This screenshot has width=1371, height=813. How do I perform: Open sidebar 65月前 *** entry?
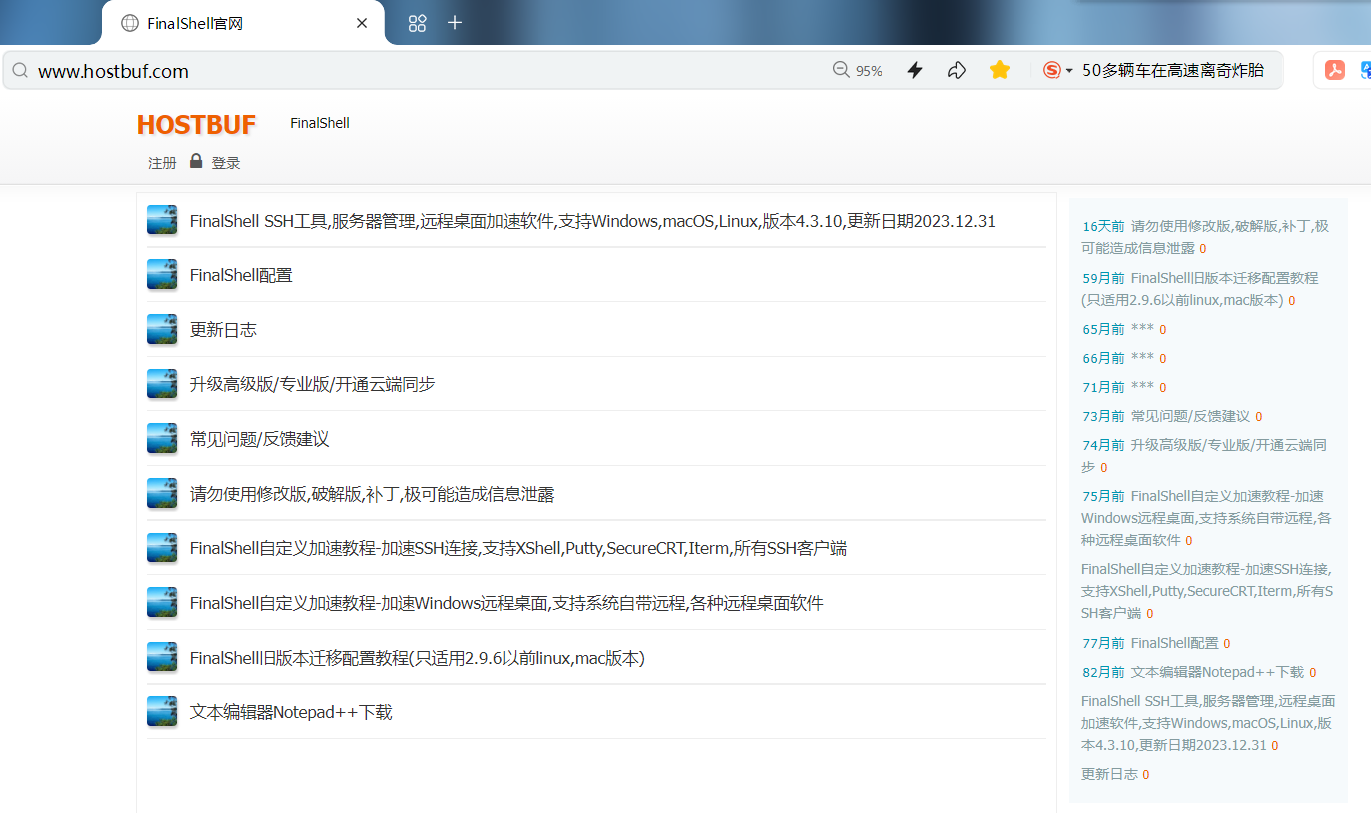pos(1142,329)
